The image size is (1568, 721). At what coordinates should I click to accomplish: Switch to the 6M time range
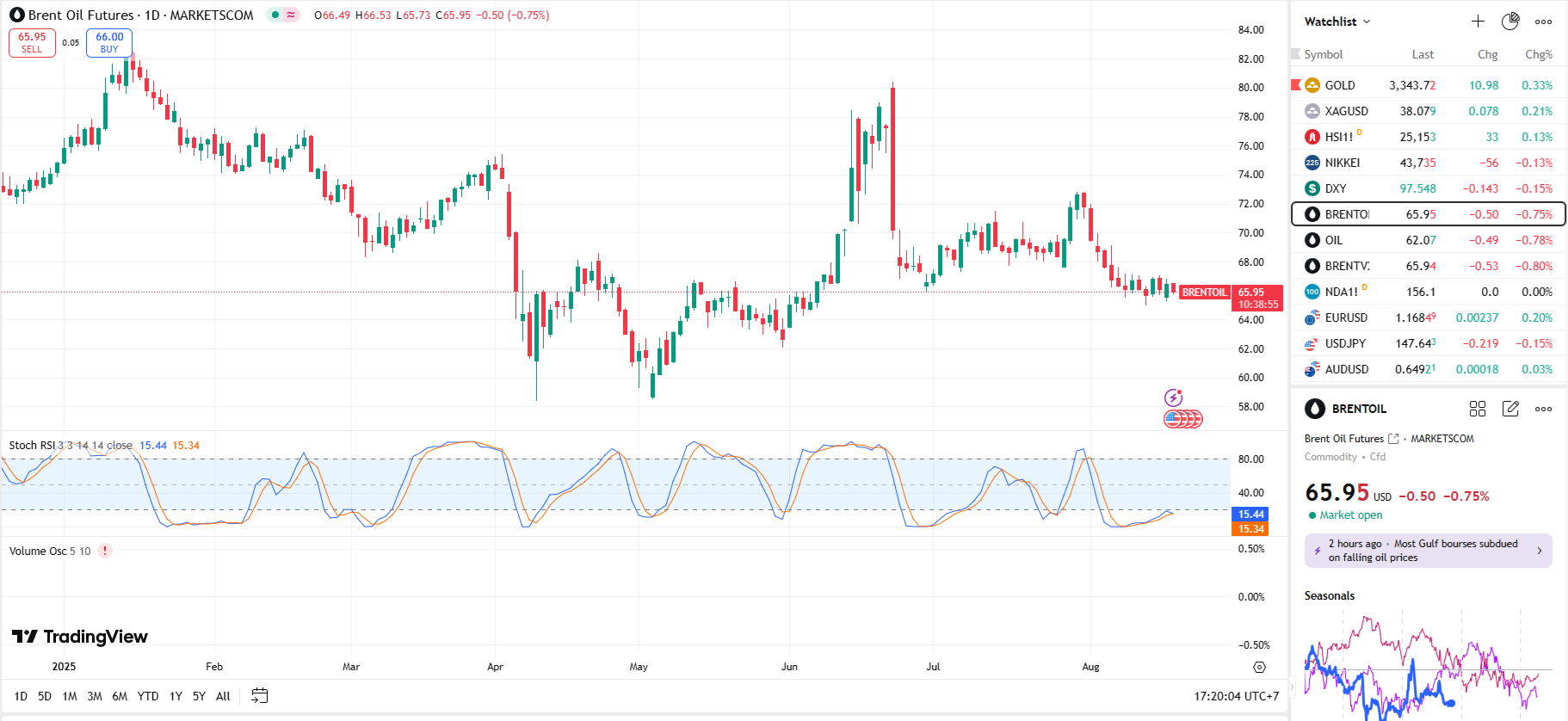tap(120, 696)
